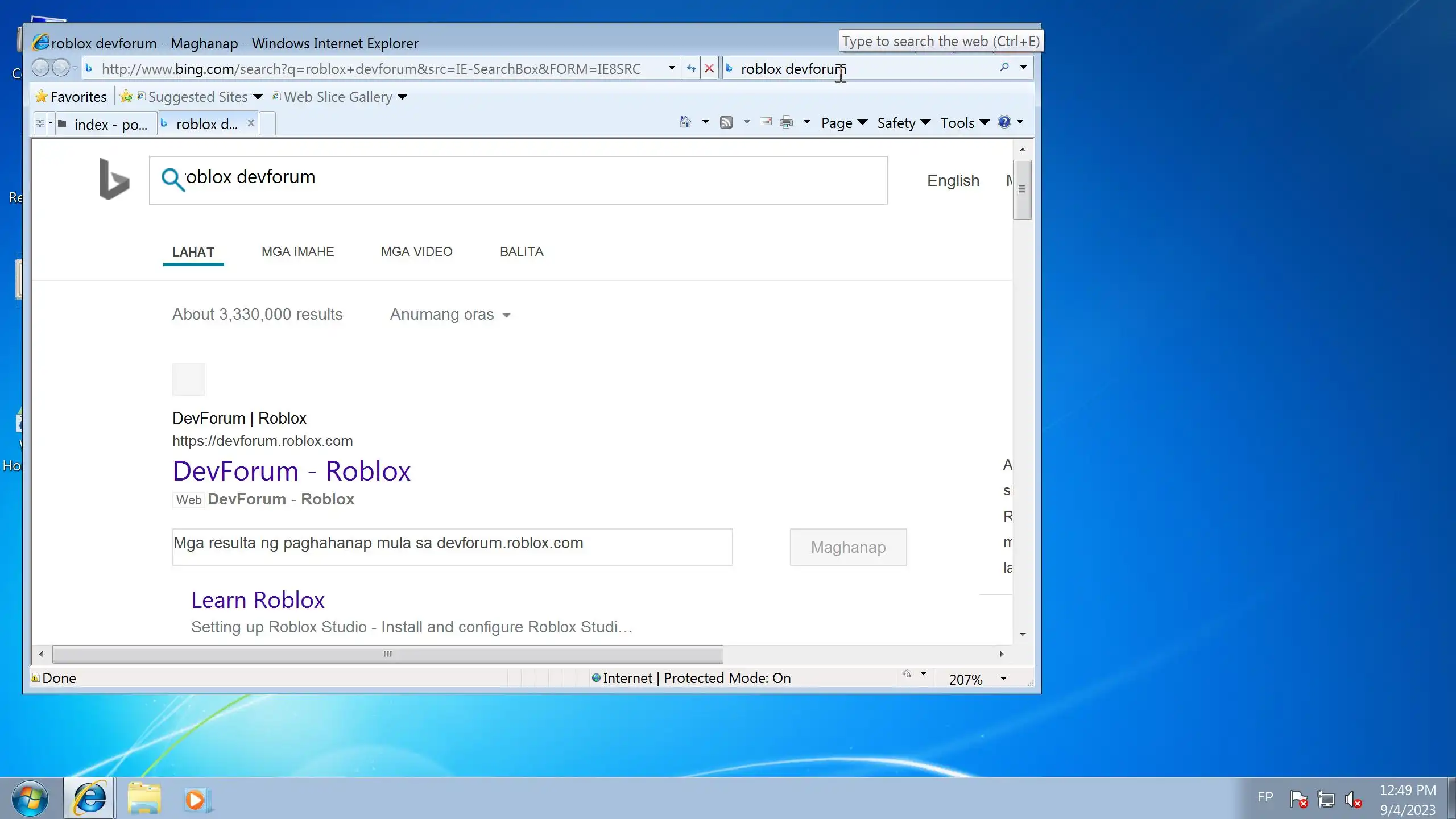Click the Print toolbar icon
1456x819 pixels.
tap(787, 122)
